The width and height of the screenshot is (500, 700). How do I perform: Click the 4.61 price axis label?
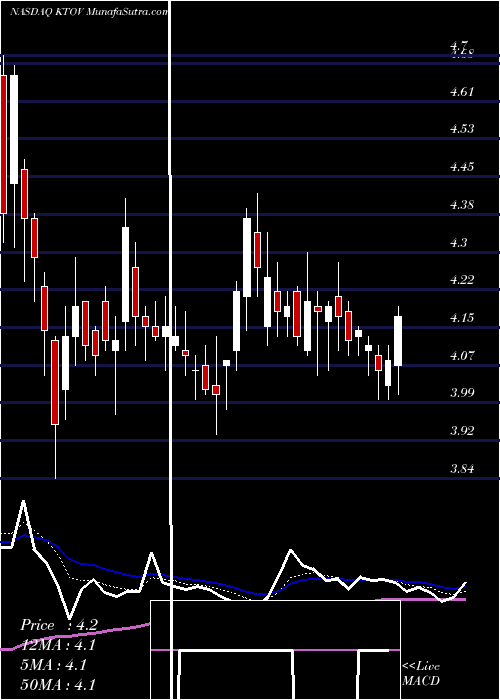tap(462, 92)
